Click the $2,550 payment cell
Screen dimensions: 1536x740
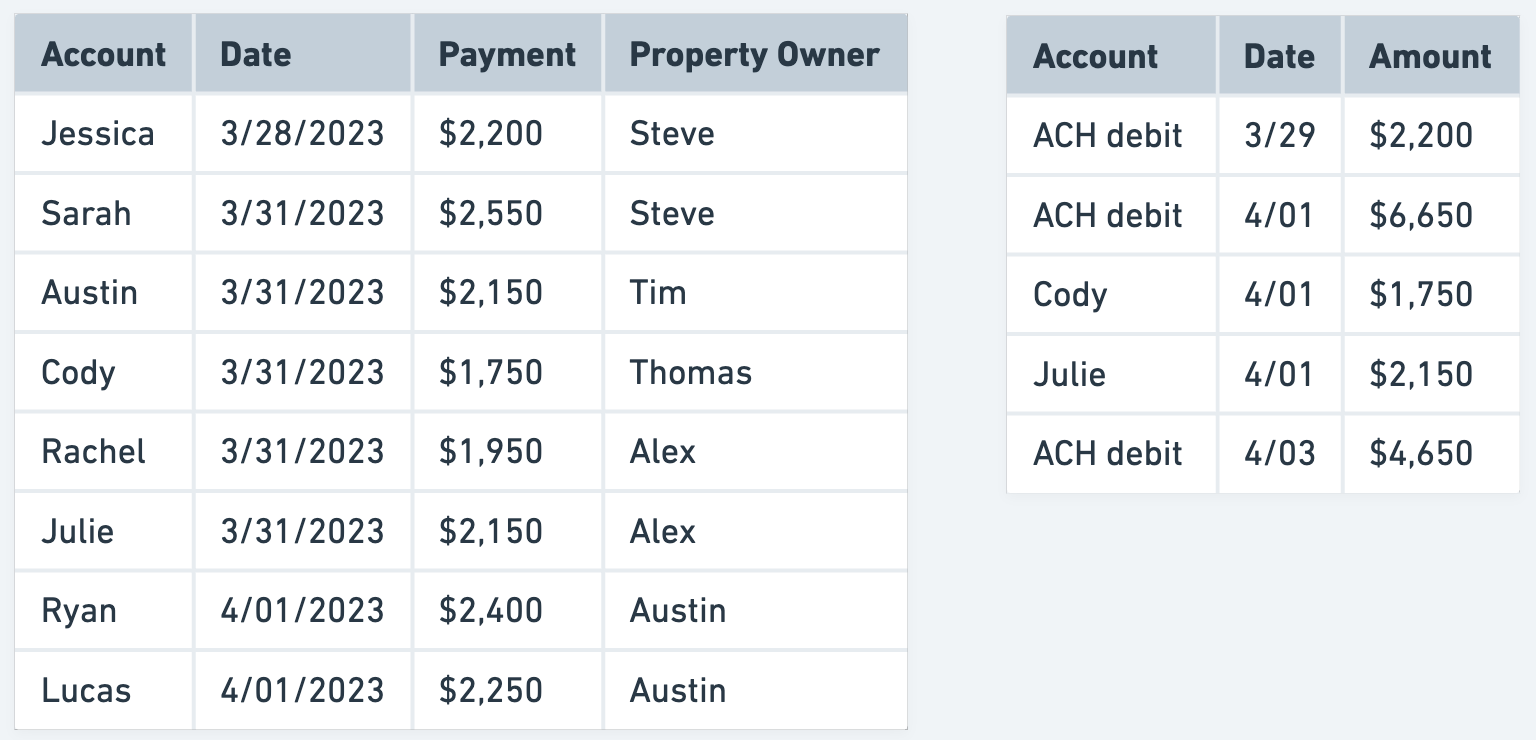tap(491, 213)
